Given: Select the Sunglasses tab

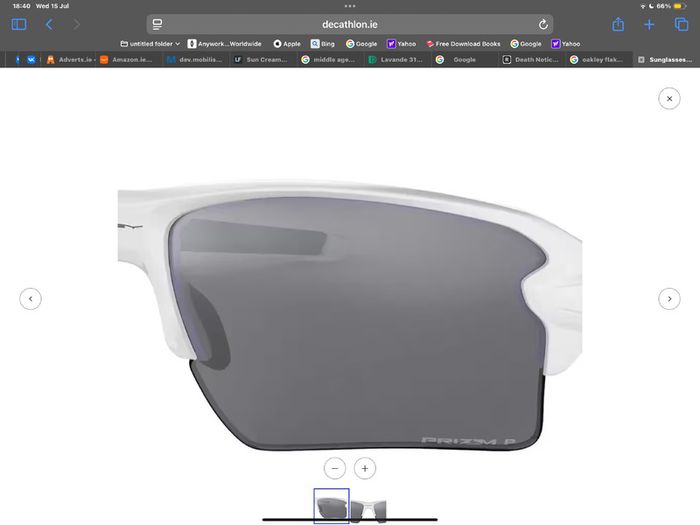Looking at the screenshot, I should 665,59.
